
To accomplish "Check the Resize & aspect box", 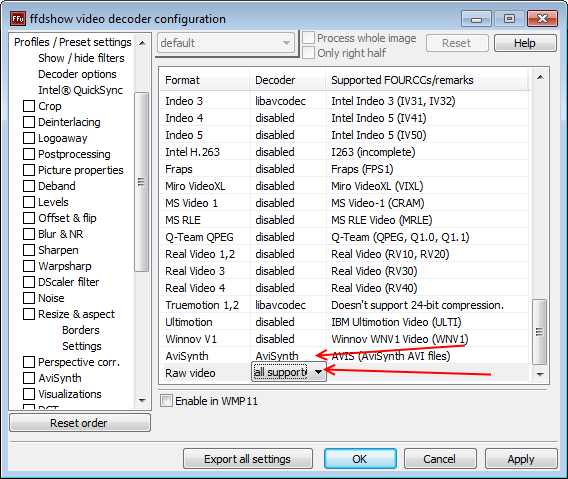I will click(x=29, y=314).
